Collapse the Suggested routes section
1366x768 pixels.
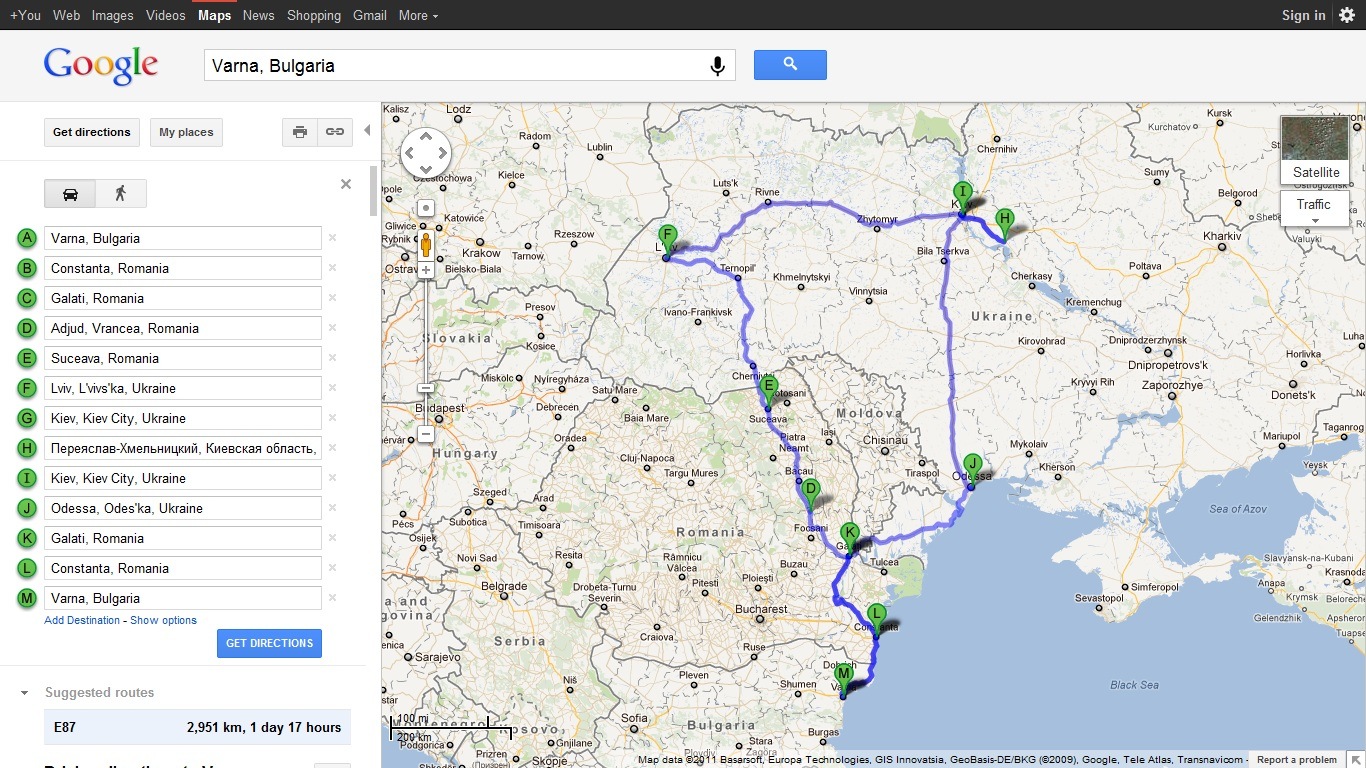pyautogui.click(x=24, y=693)
